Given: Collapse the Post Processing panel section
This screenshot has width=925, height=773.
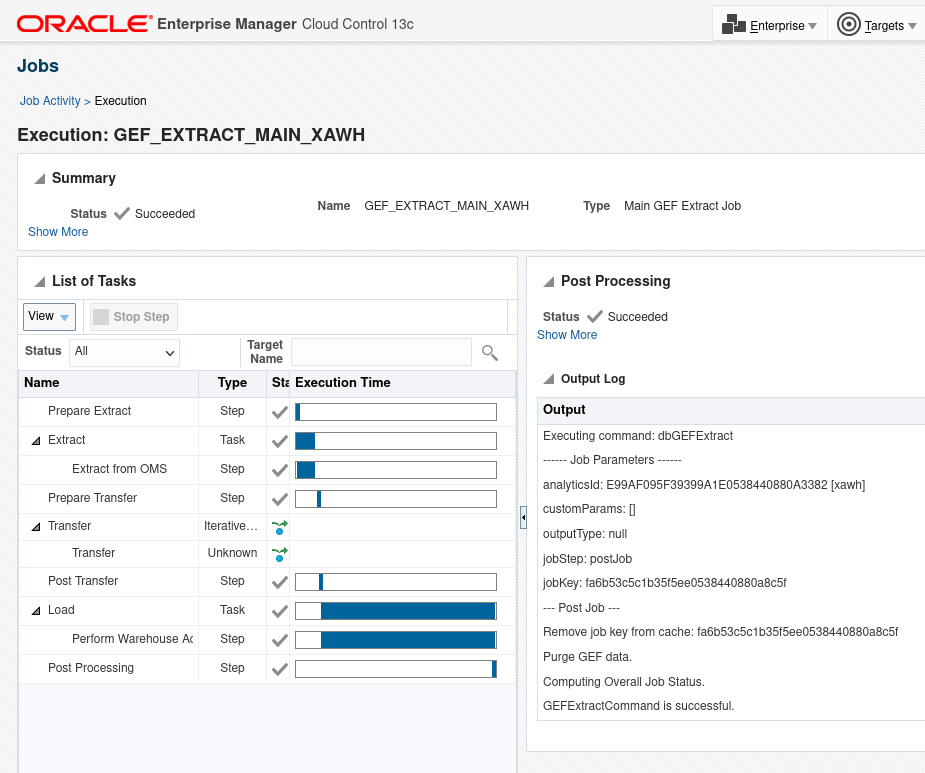Looking at the screenshot, I should [x=549, y=281].
